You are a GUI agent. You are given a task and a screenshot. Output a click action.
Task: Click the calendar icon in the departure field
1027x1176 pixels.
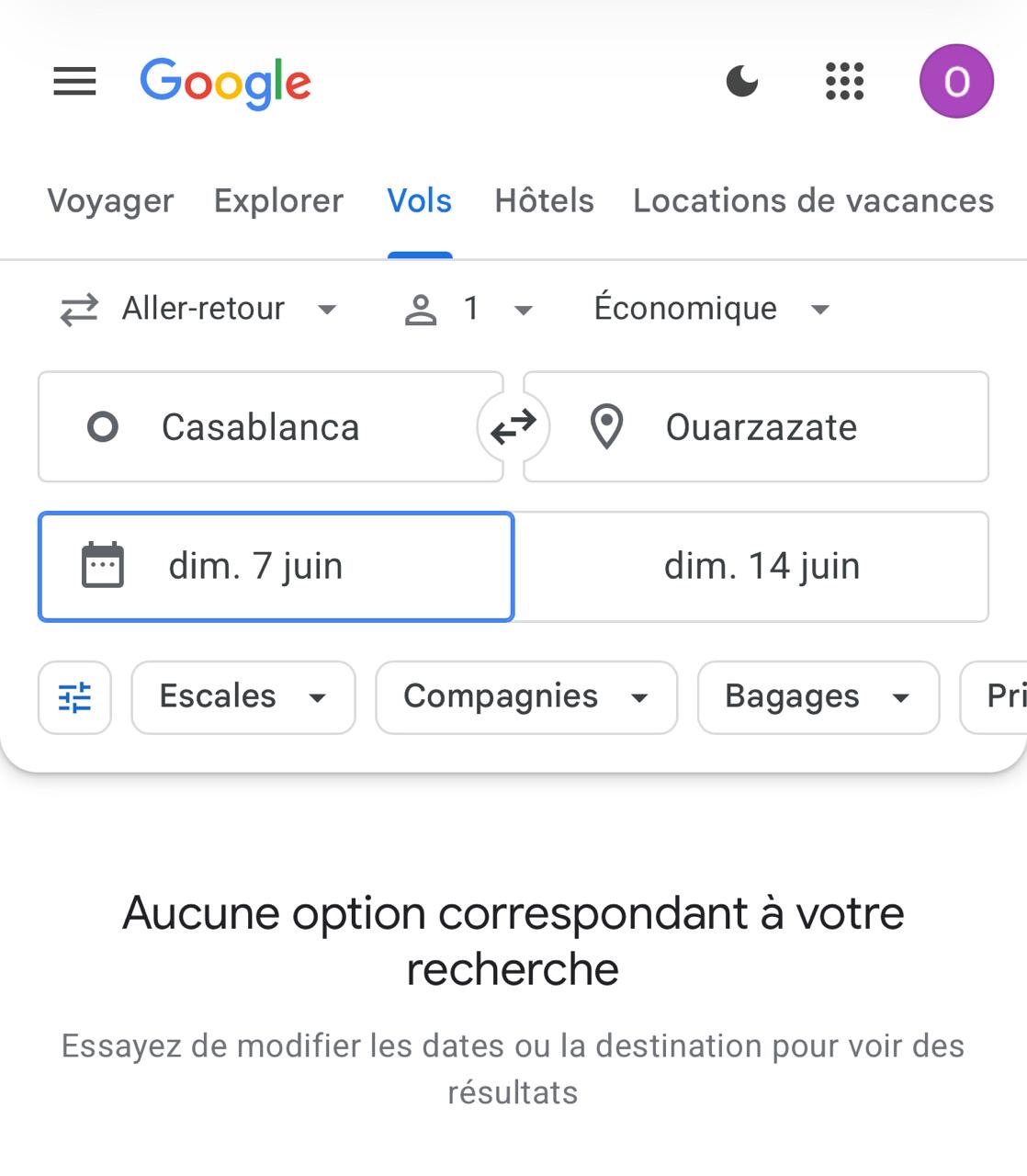point(103,565)
